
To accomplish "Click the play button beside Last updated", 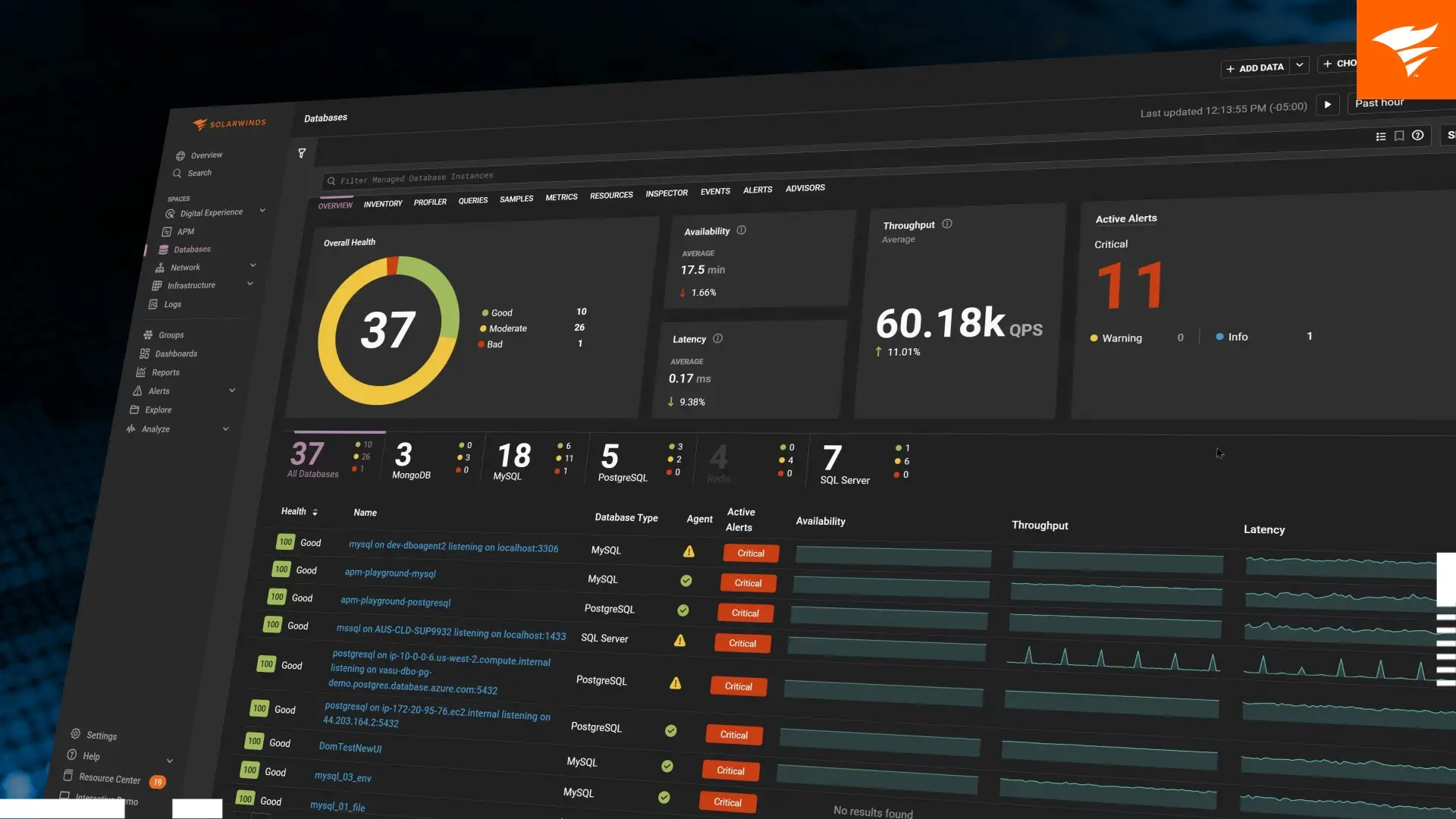I will (x=1328, y=105).
